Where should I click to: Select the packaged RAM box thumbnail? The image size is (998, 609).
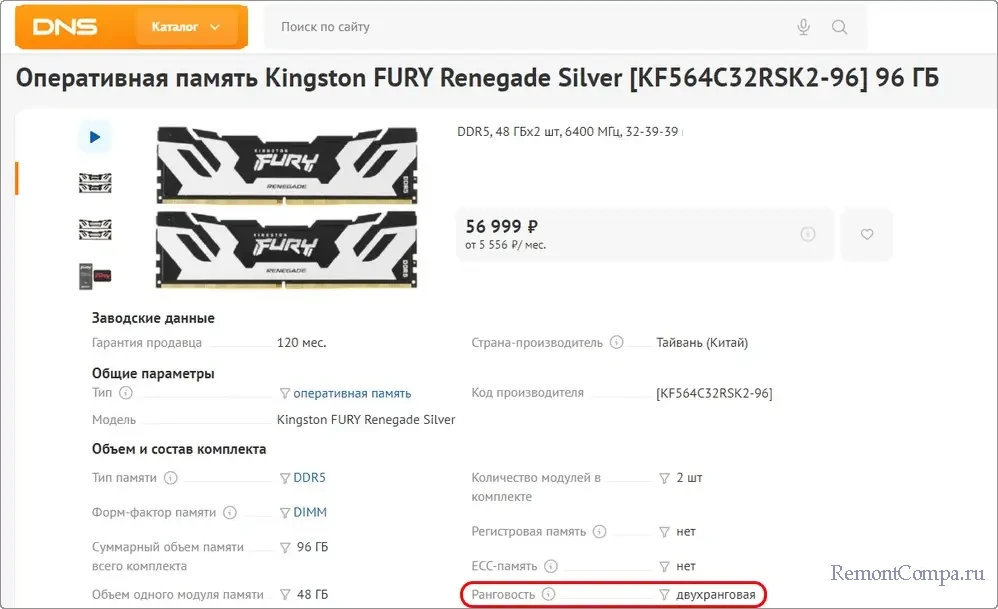pos(95,275)
